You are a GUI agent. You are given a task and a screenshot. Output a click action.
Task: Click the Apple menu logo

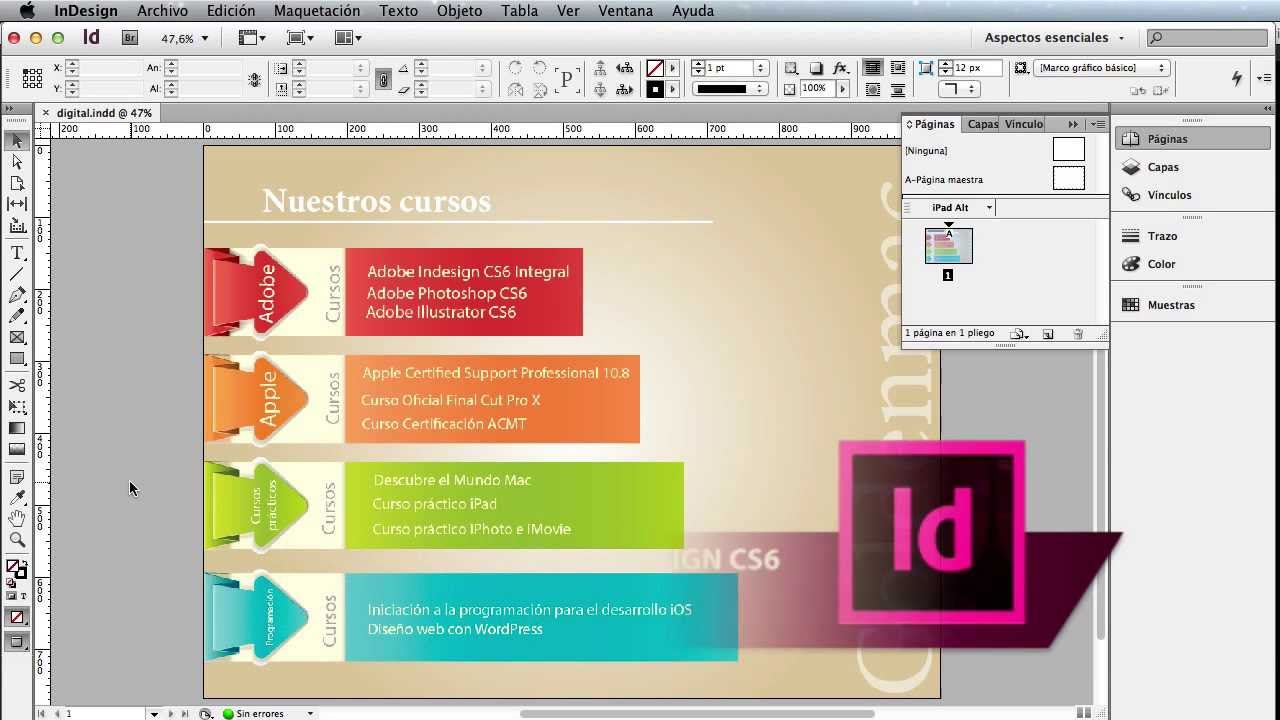point(27,11)
